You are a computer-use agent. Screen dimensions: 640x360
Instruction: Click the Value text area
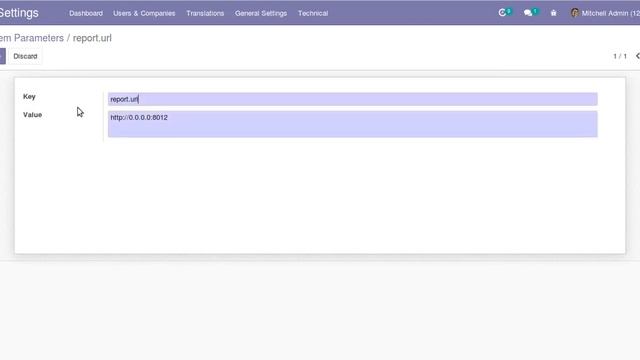[353, 124]
